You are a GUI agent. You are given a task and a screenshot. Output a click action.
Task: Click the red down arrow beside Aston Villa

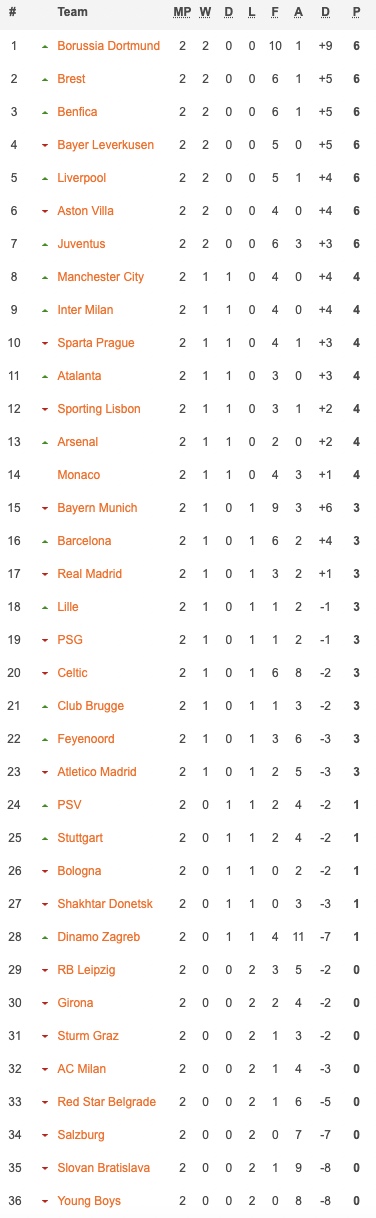[44, 211]
